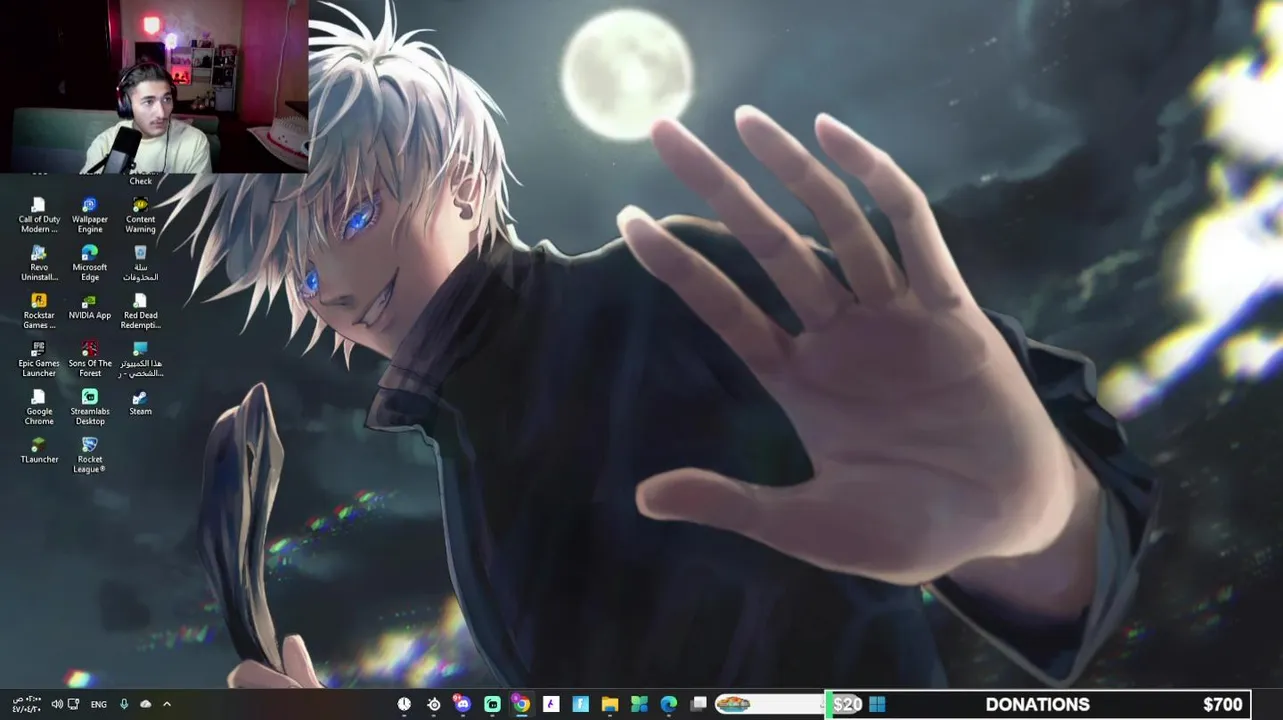Switch the ENG input language indicator
The height and width of the screenshot is (720, 1283).
[99, 704]
